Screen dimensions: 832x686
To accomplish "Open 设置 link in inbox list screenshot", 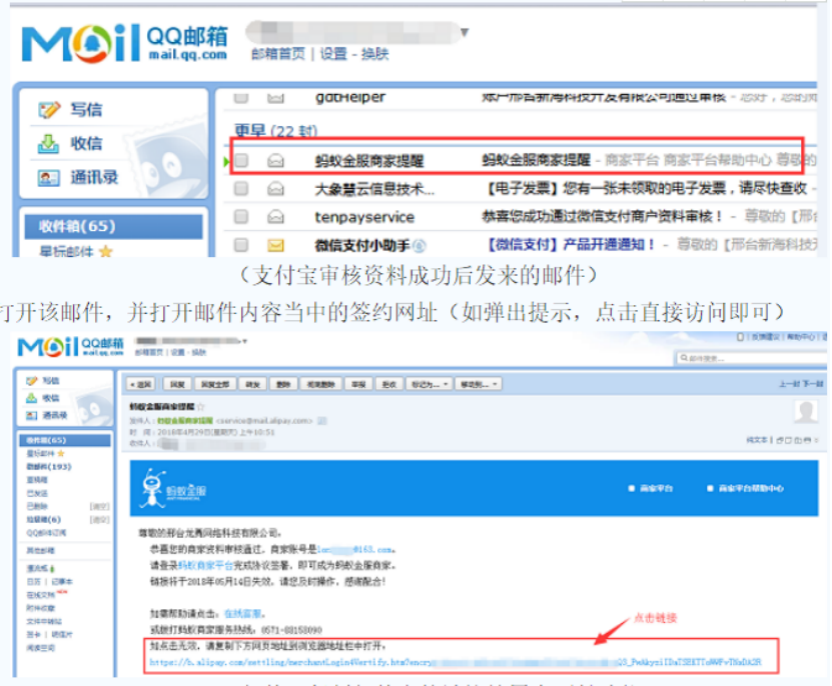I will pyautogui.click(x=333, y=54).
